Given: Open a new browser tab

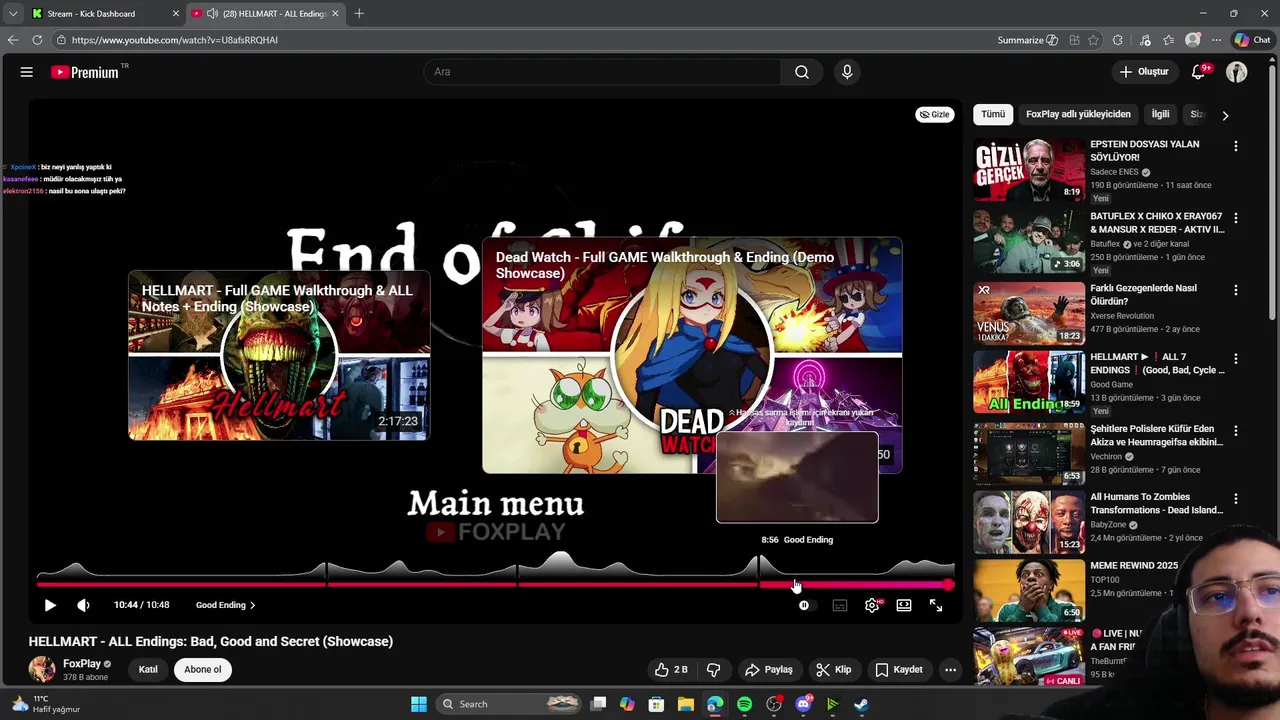Looking at the screenshot, I should click(359, 14).
